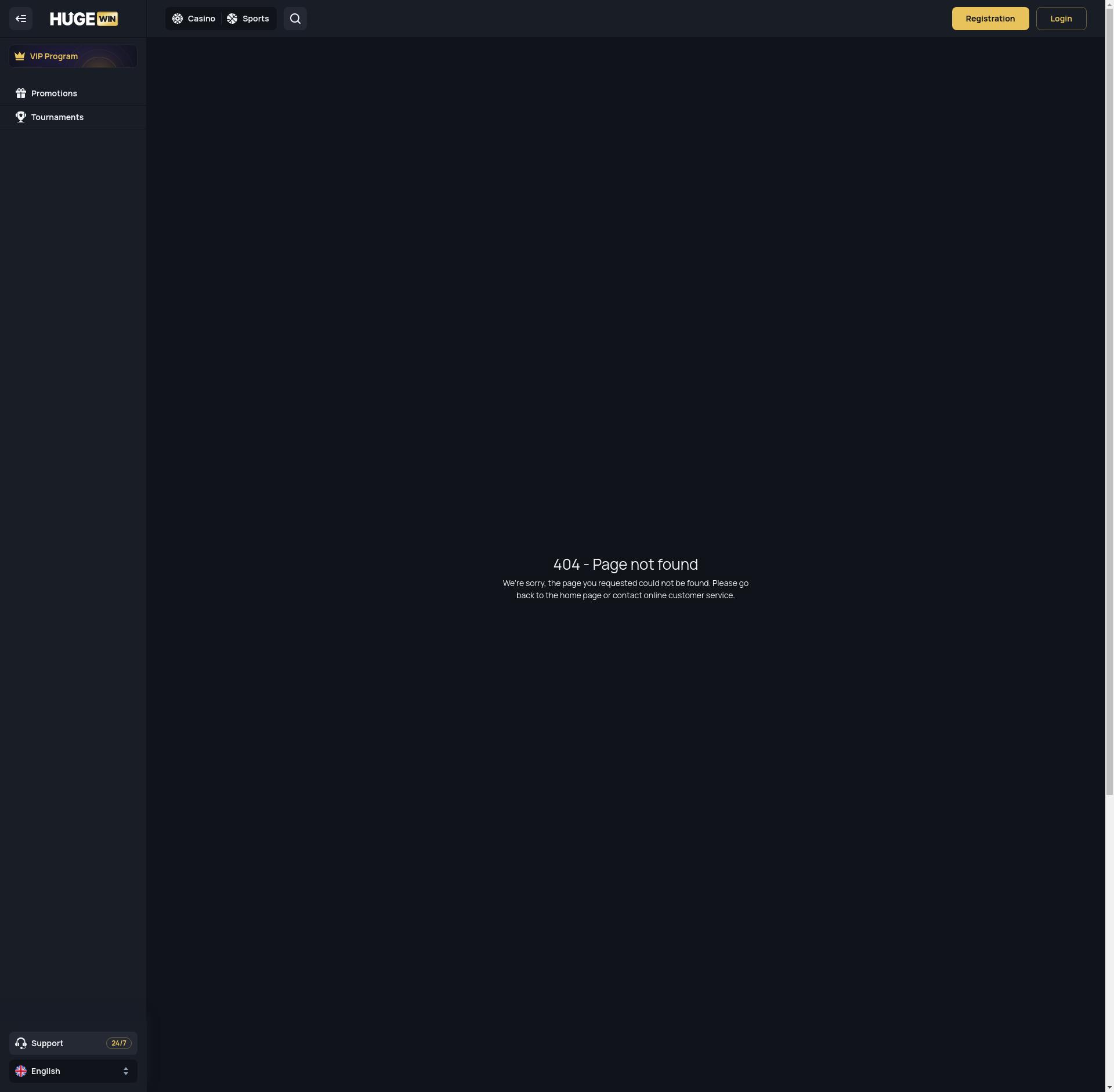Switch to the Casino tab

pyautogui.click(x=201, y=19)
